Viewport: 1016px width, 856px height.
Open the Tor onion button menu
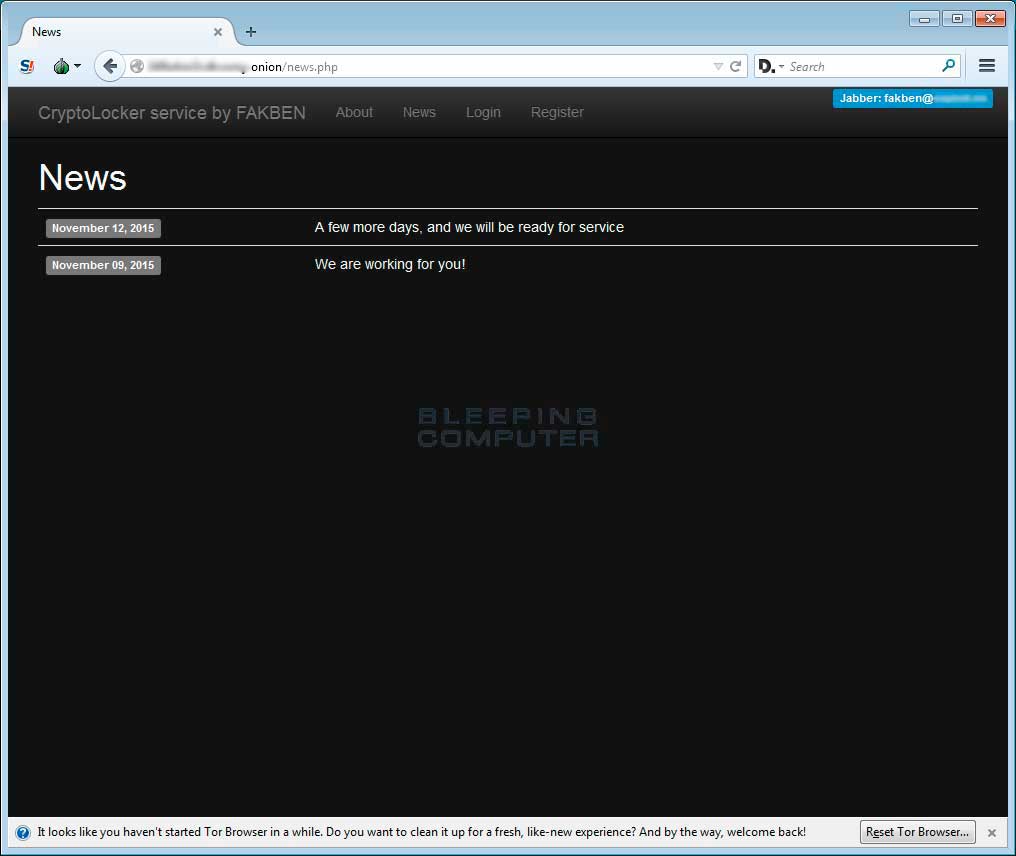coord(67,66)
